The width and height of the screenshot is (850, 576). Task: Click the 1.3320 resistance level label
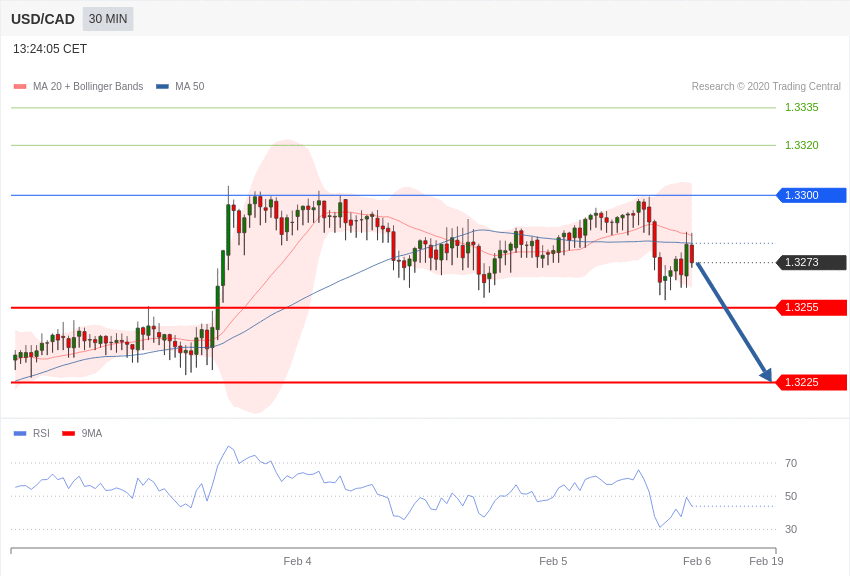[x=802, y=145]
